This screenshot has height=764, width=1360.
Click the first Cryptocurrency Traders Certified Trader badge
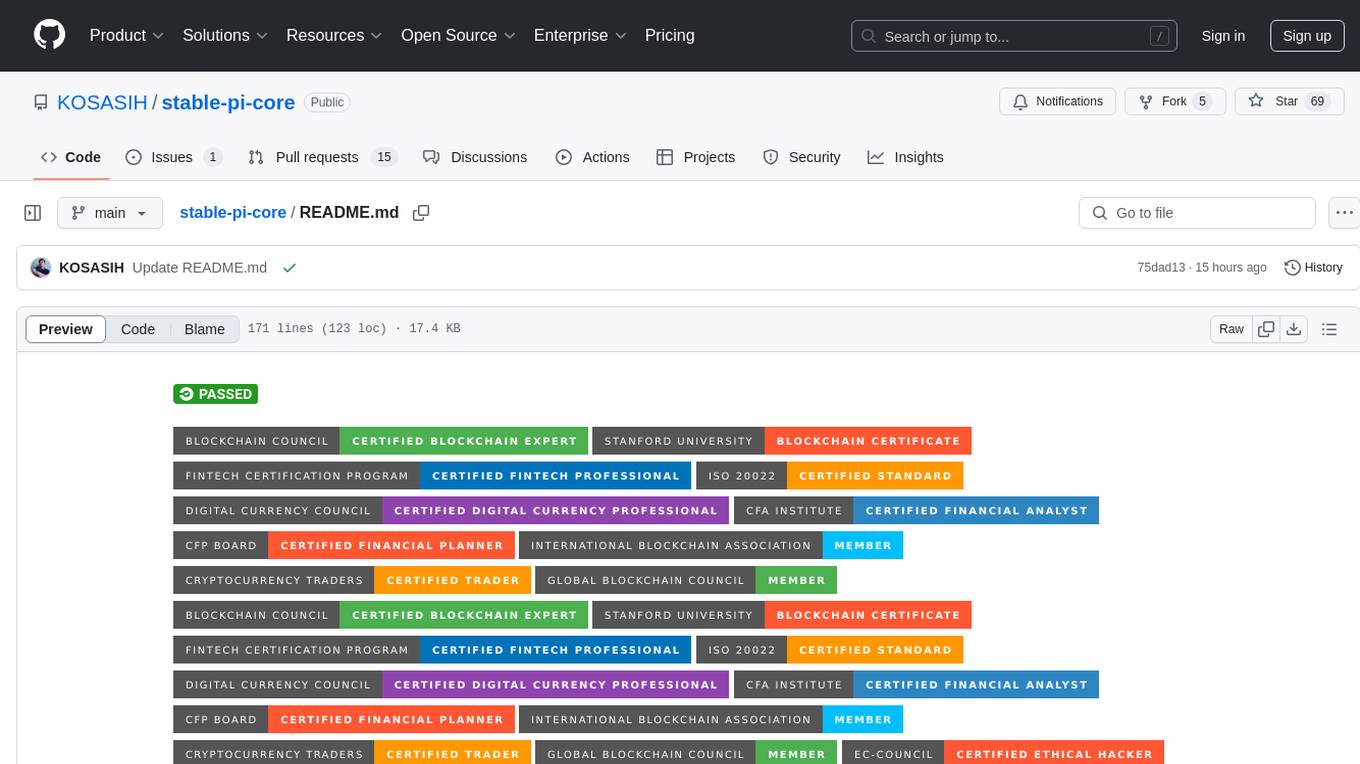[352, 580]
